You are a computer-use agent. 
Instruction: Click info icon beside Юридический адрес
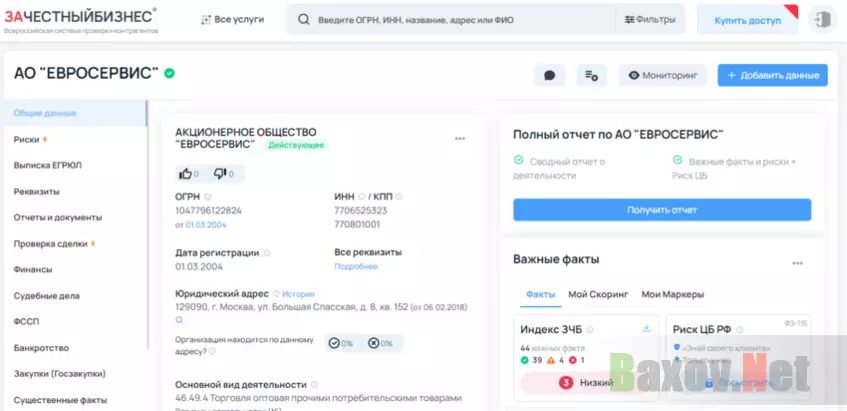coord(276,294)
